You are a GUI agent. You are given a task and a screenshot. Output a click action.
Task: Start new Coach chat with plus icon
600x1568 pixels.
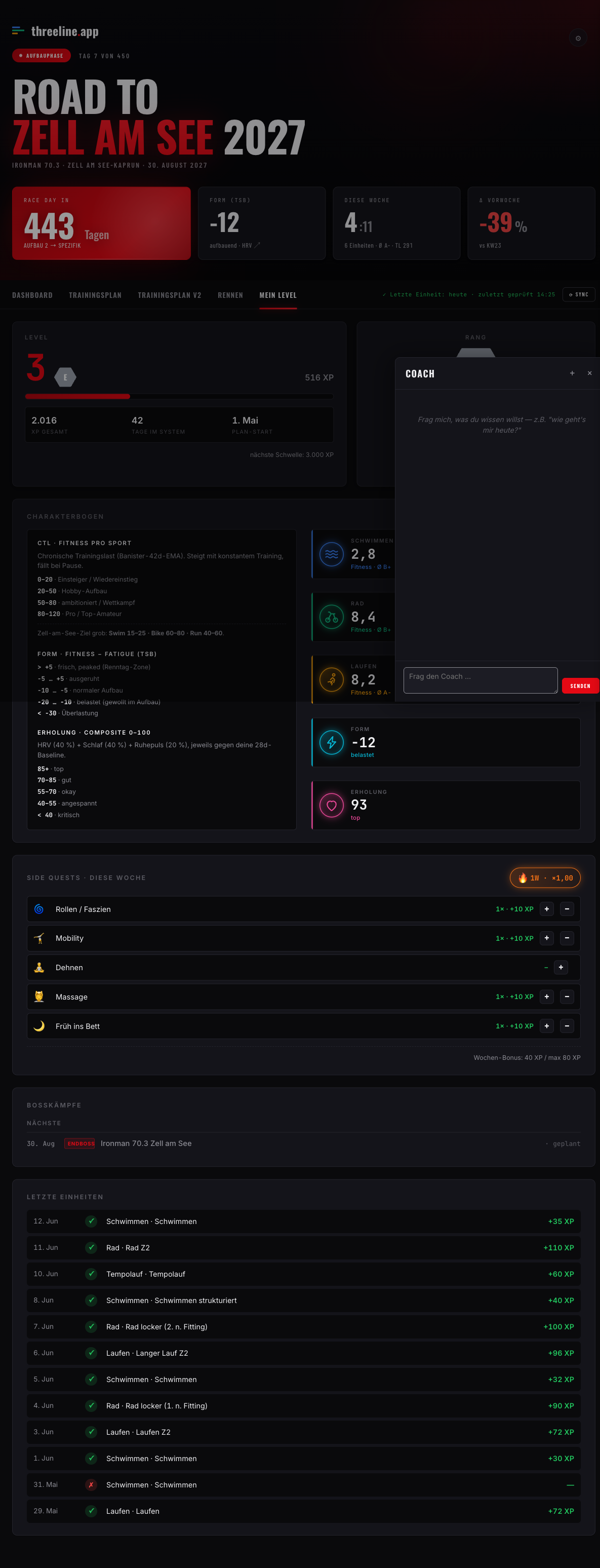point(572,373)
